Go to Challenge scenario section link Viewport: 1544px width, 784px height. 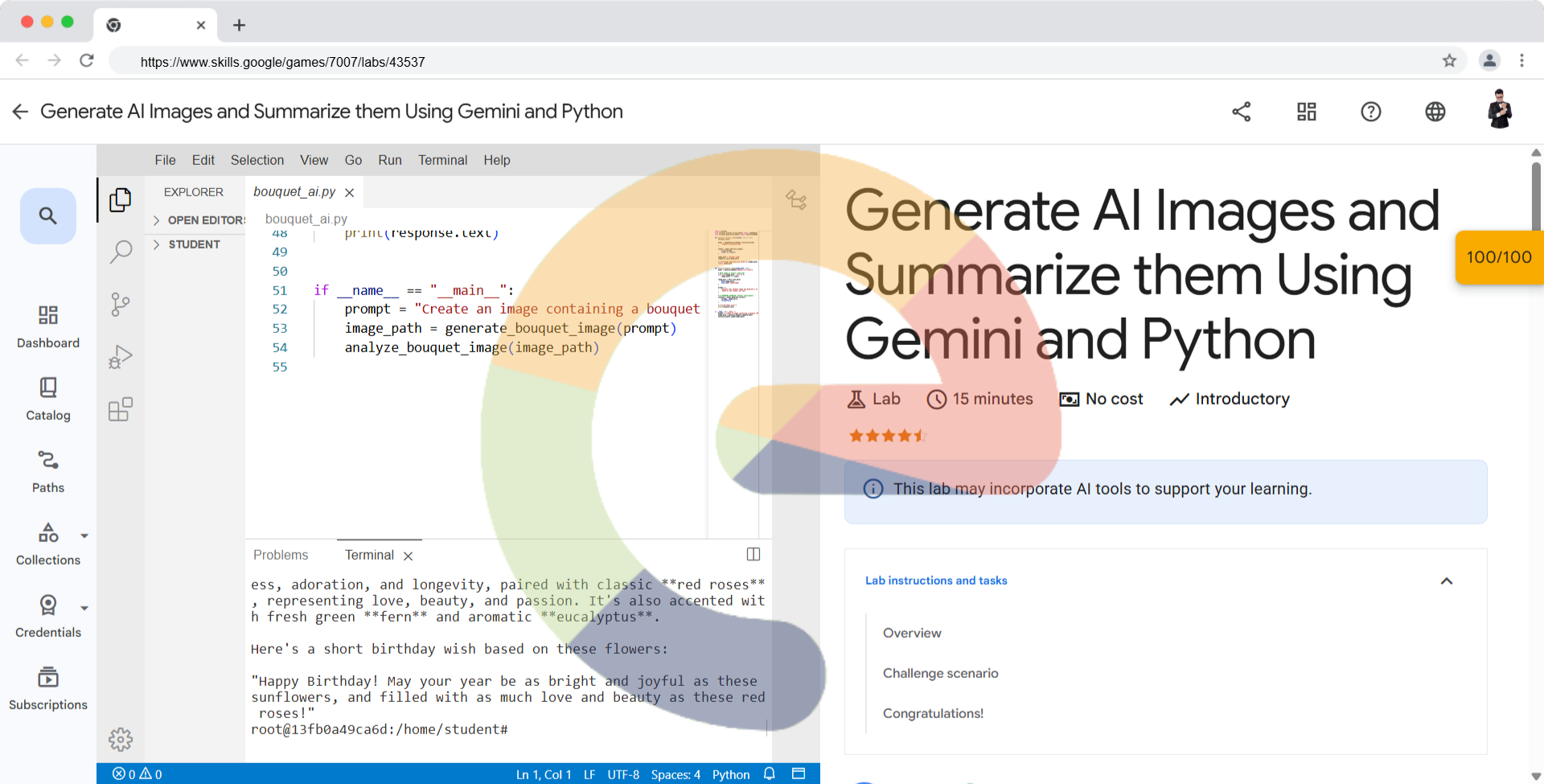pyautogui.click(x=941, y=673)
